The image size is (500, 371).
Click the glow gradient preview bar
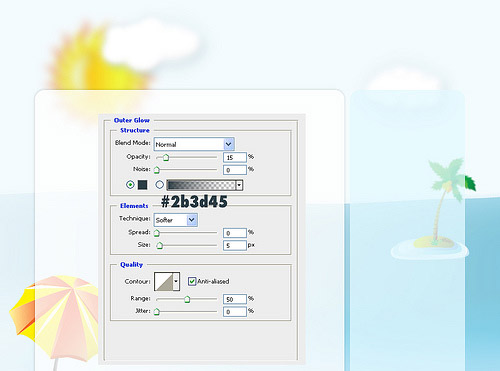click(x=201, y=185)
